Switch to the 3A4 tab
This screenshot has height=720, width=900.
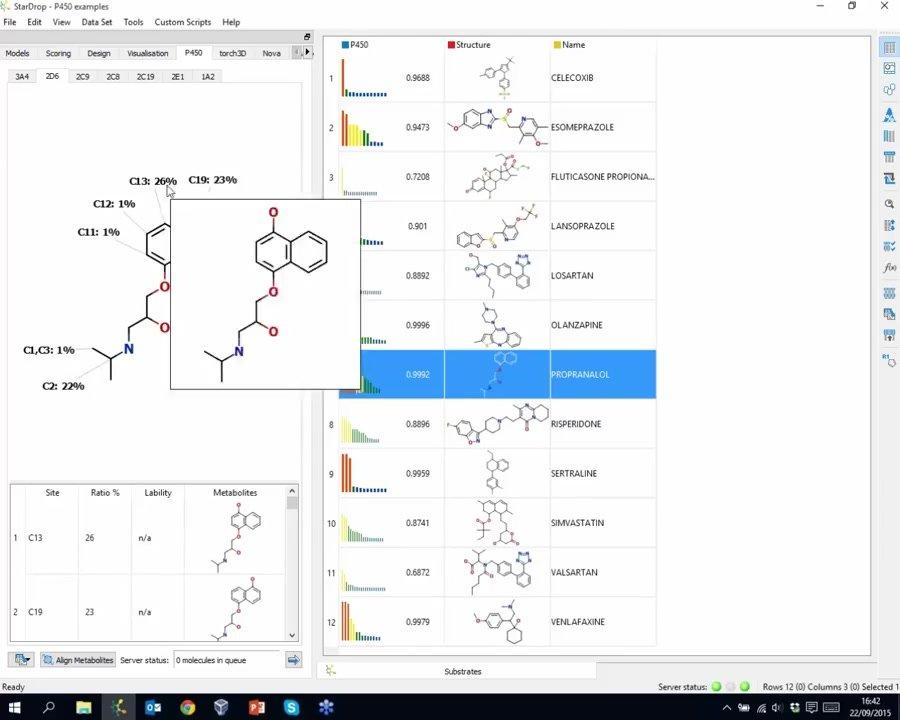click(22, 75)
